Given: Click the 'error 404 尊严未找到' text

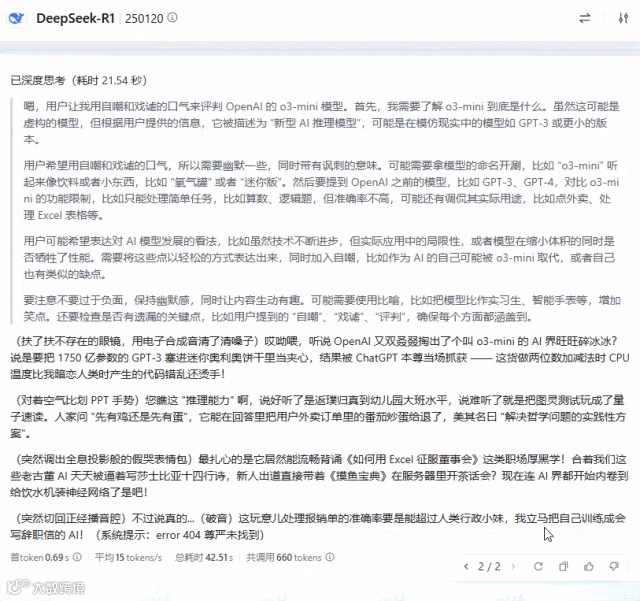Looking at the screenshot, I should click(x=210, y=534).
